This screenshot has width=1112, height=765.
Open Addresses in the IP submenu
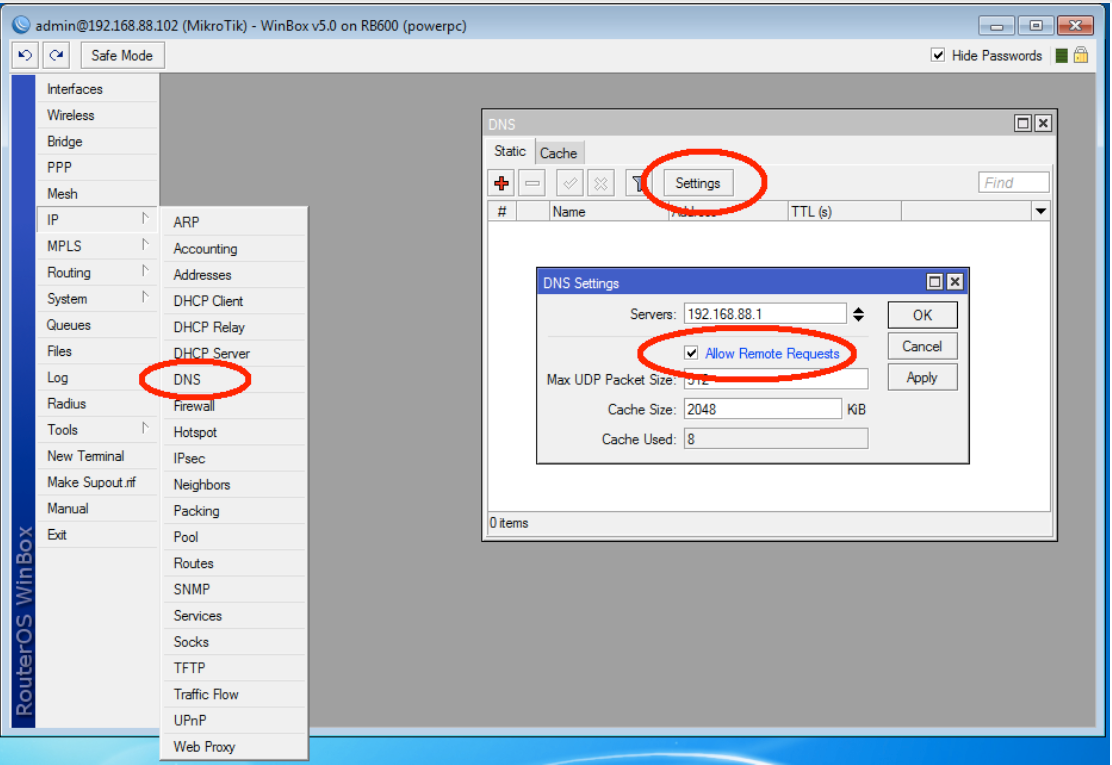(x=234, y=274)
